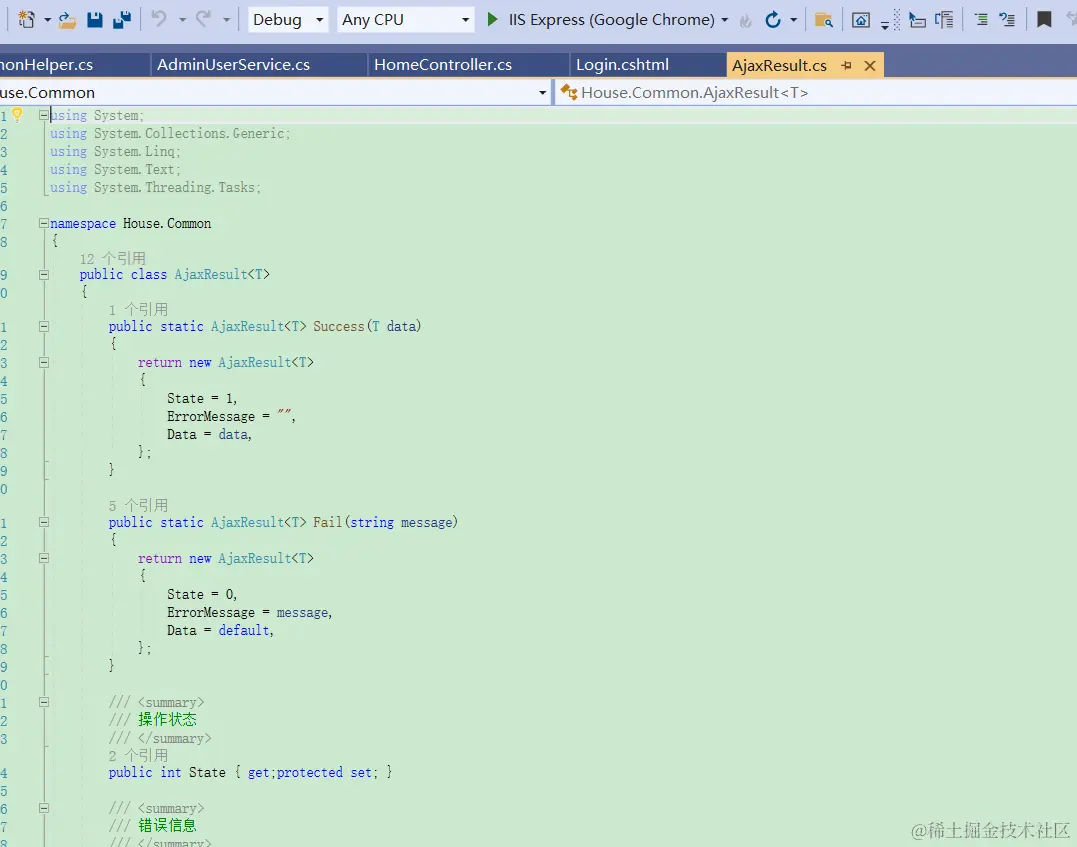Open the Debug configuration combo box
1077x847 pixels.
[x=287, y=19]
